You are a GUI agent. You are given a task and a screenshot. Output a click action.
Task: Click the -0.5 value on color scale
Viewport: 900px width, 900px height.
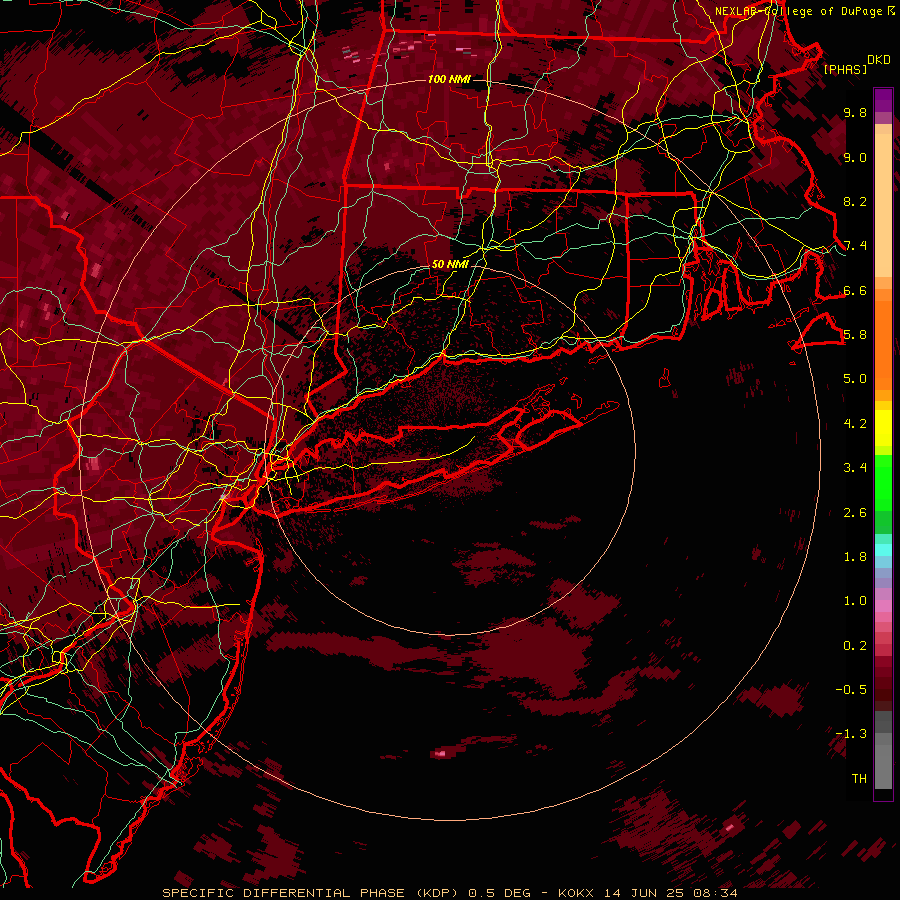coord(851,690)
